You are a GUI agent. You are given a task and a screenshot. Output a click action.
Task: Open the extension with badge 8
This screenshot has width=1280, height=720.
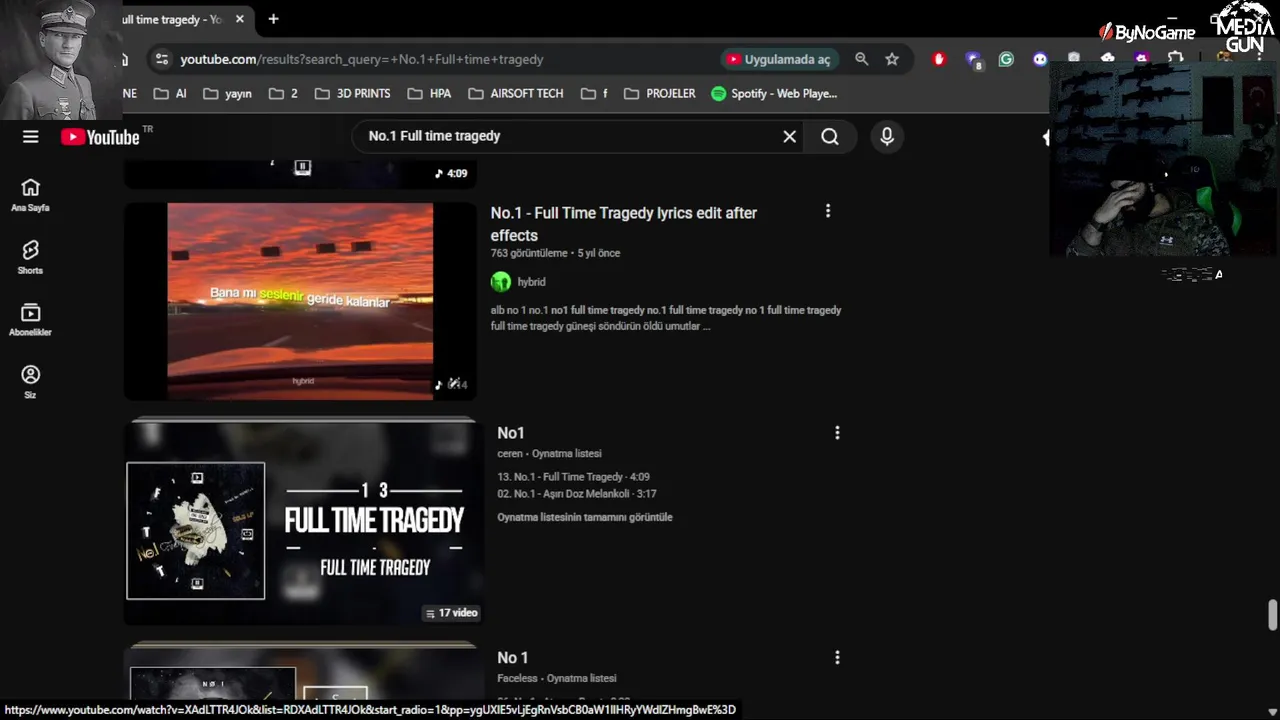click(x=973, y=60)
